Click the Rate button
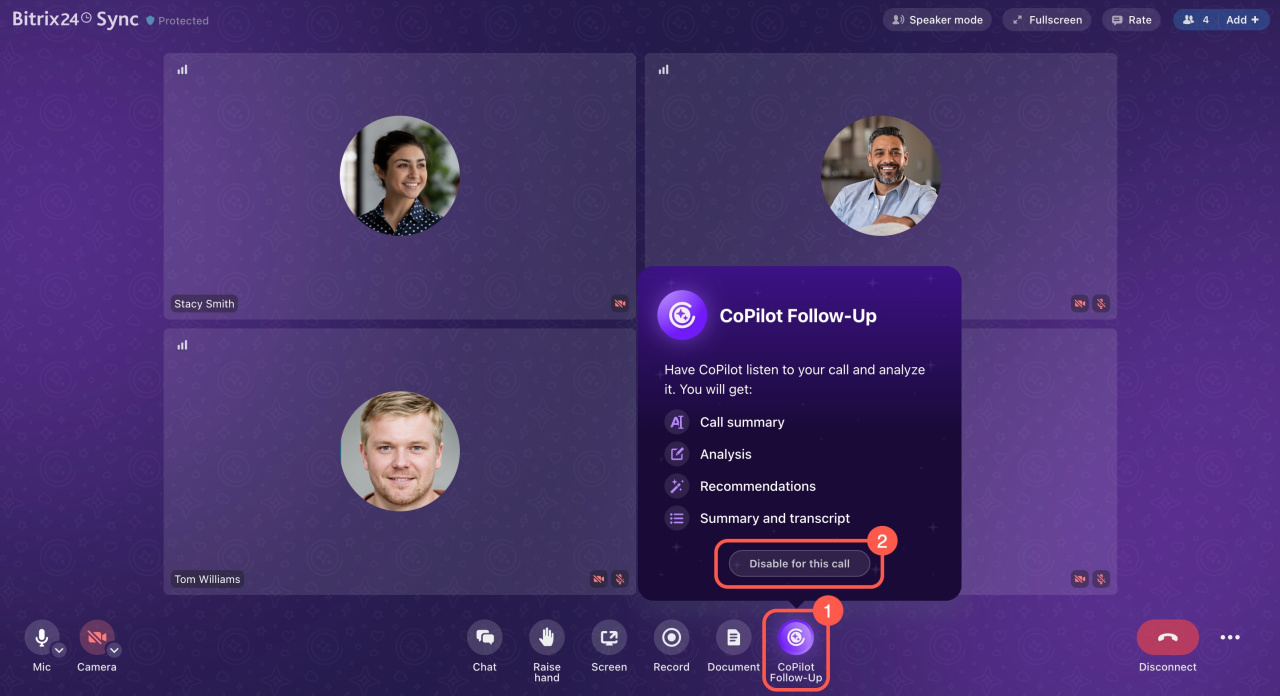 [x=1131, y=20]
